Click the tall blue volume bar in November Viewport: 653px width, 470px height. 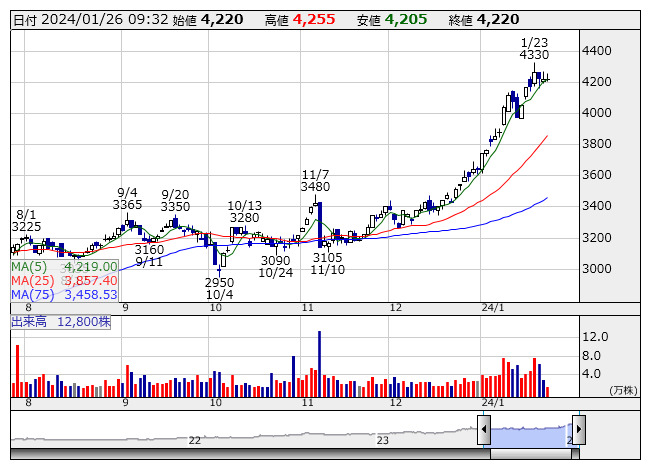coord(319,364)
